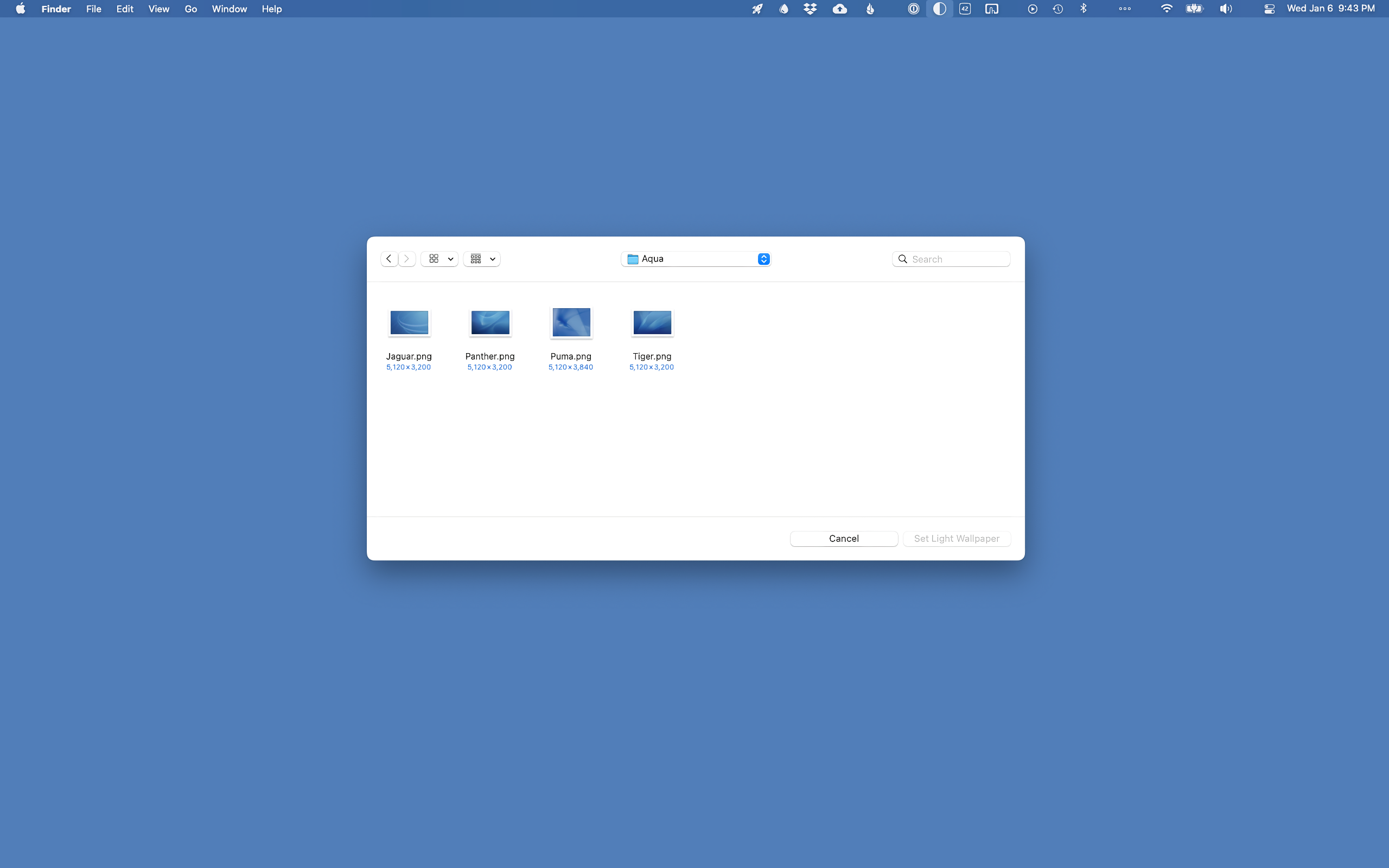Expand the Aqua folder location popup

tap(696, 259)
